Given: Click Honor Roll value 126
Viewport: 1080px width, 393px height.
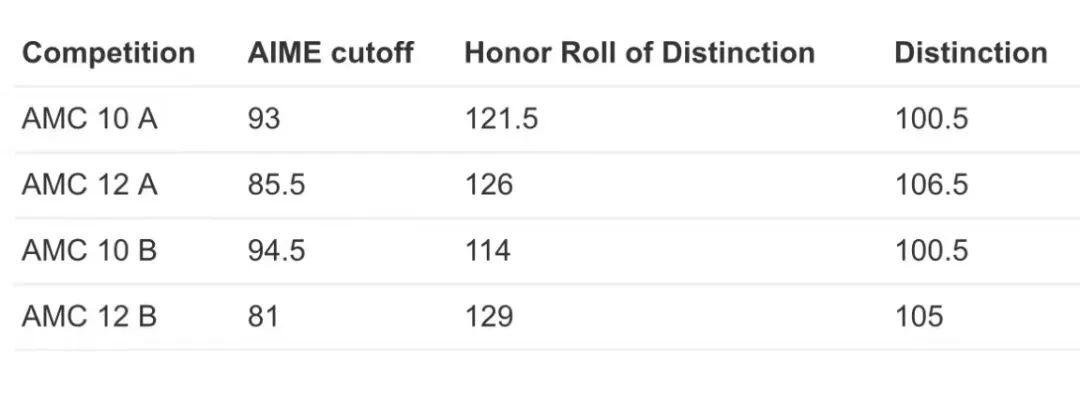Looking at the screenshot, I should [489, 184].
